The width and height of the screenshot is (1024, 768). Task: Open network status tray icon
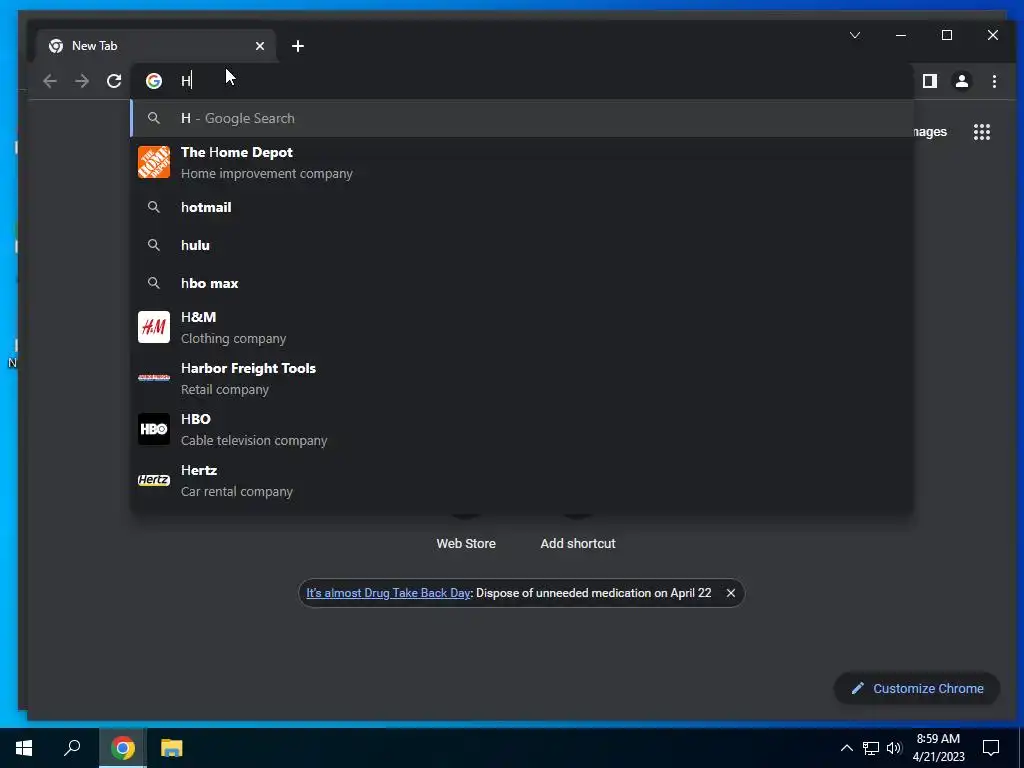(x=871, y=748)
